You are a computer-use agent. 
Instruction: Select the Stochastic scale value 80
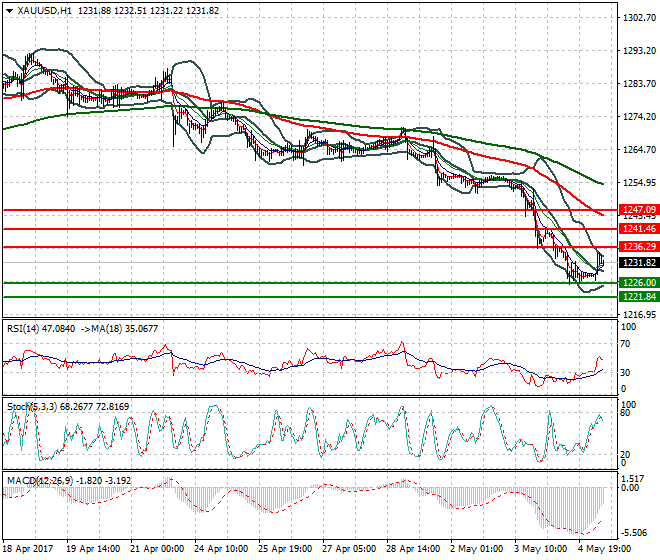point(625,413)
